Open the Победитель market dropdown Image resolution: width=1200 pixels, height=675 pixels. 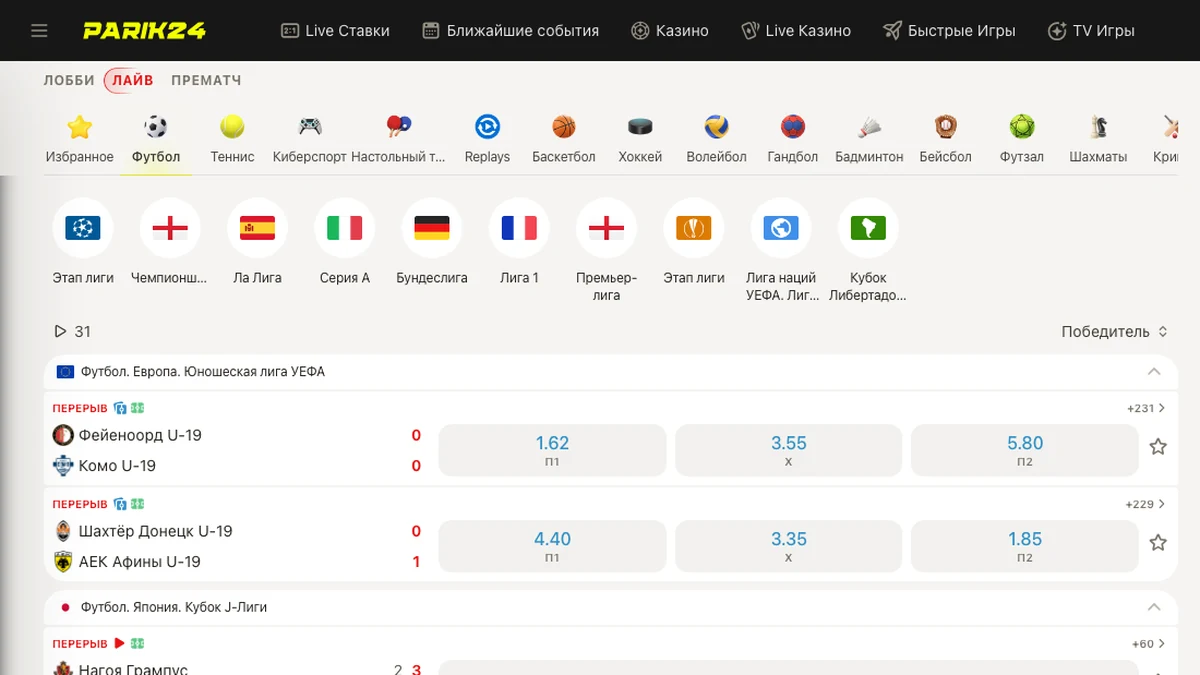click(x=1114, y=331)
